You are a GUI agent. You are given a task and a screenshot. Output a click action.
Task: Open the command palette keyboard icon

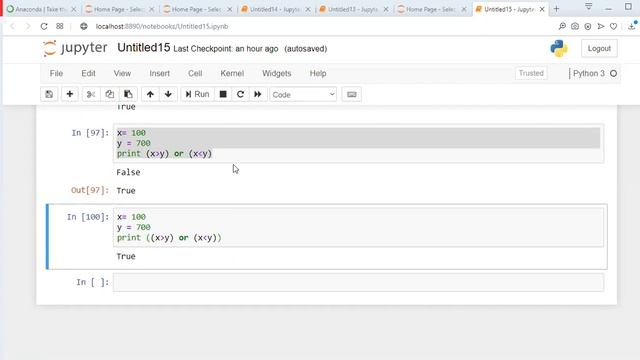[351, 94]
